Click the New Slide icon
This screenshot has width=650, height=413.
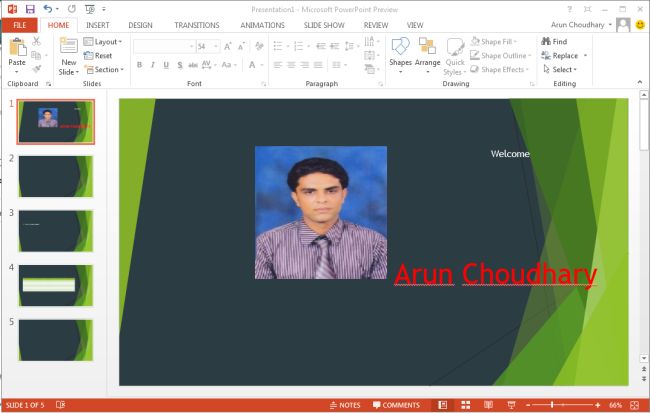click(69, 45)
